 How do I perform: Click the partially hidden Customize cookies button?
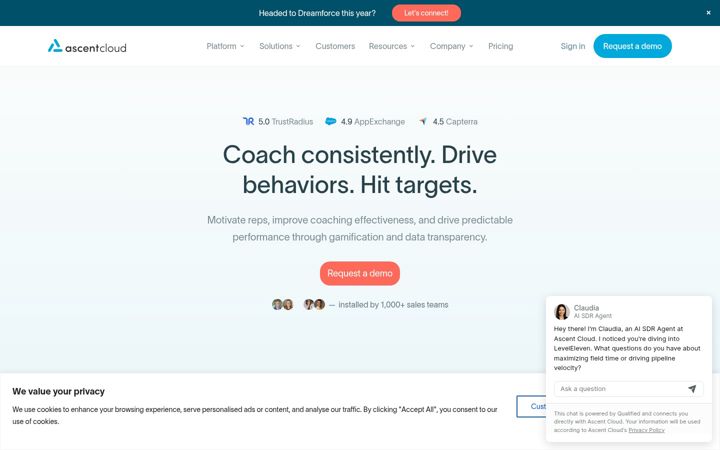(531, 406)
